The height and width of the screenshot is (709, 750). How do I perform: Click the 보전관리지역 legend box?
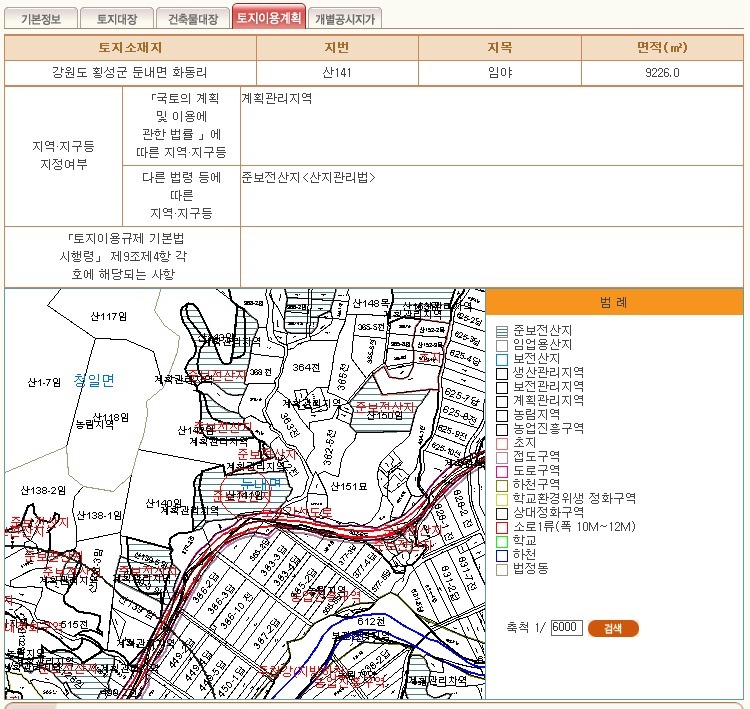[x=502, y=388]
